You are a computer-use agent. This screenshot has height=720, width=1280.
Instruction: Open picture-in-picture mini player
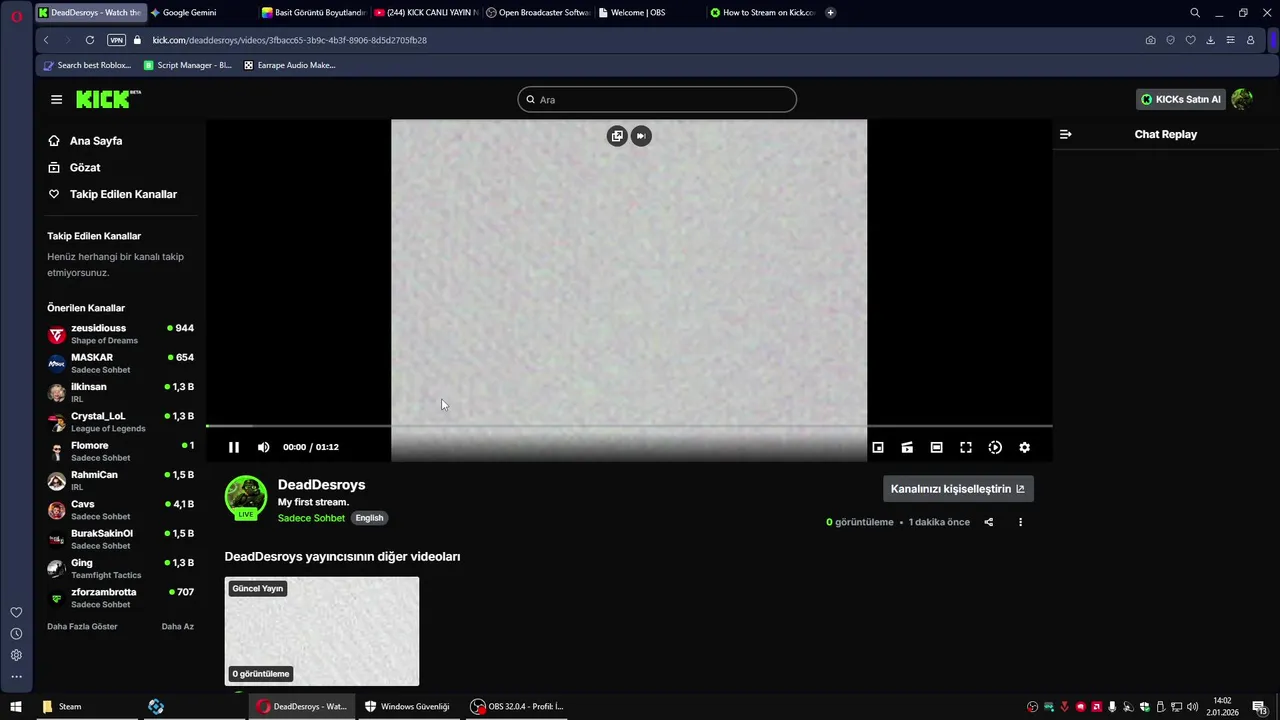(878, 447)
